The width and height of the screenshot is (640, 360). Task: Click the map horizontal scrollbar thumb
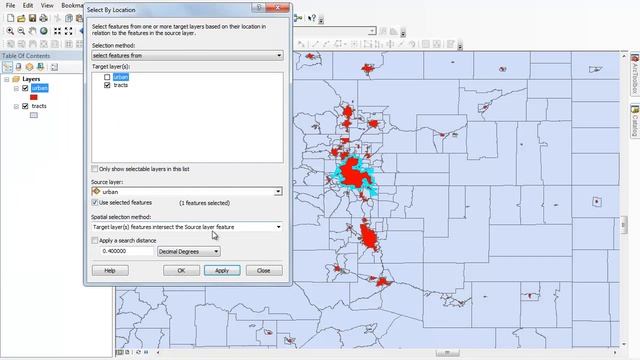click(448, 352)
